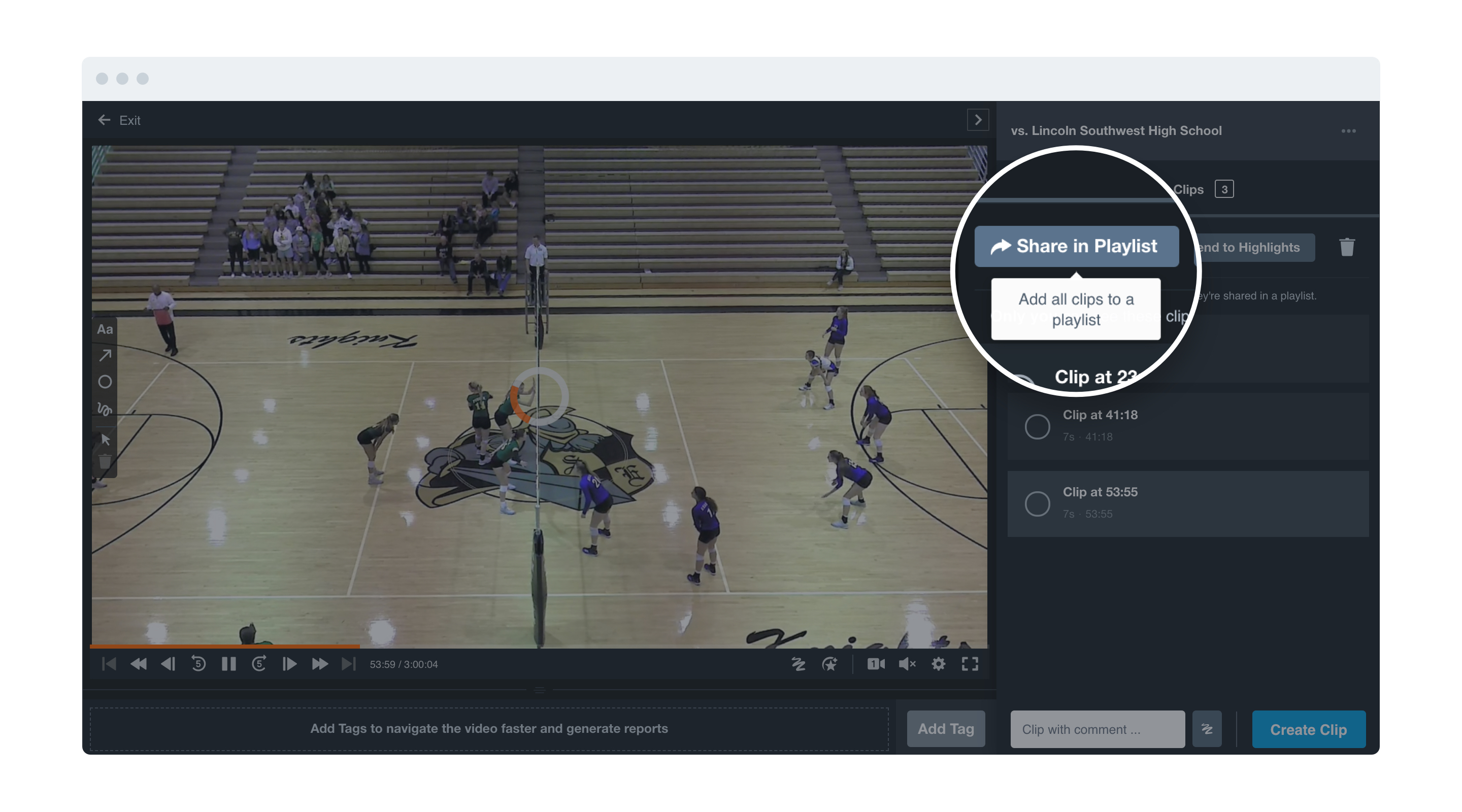The width and height of the screenshot is (1462, 812).
Task: Select the freehand scribble tool
Action: pos(105,409)
